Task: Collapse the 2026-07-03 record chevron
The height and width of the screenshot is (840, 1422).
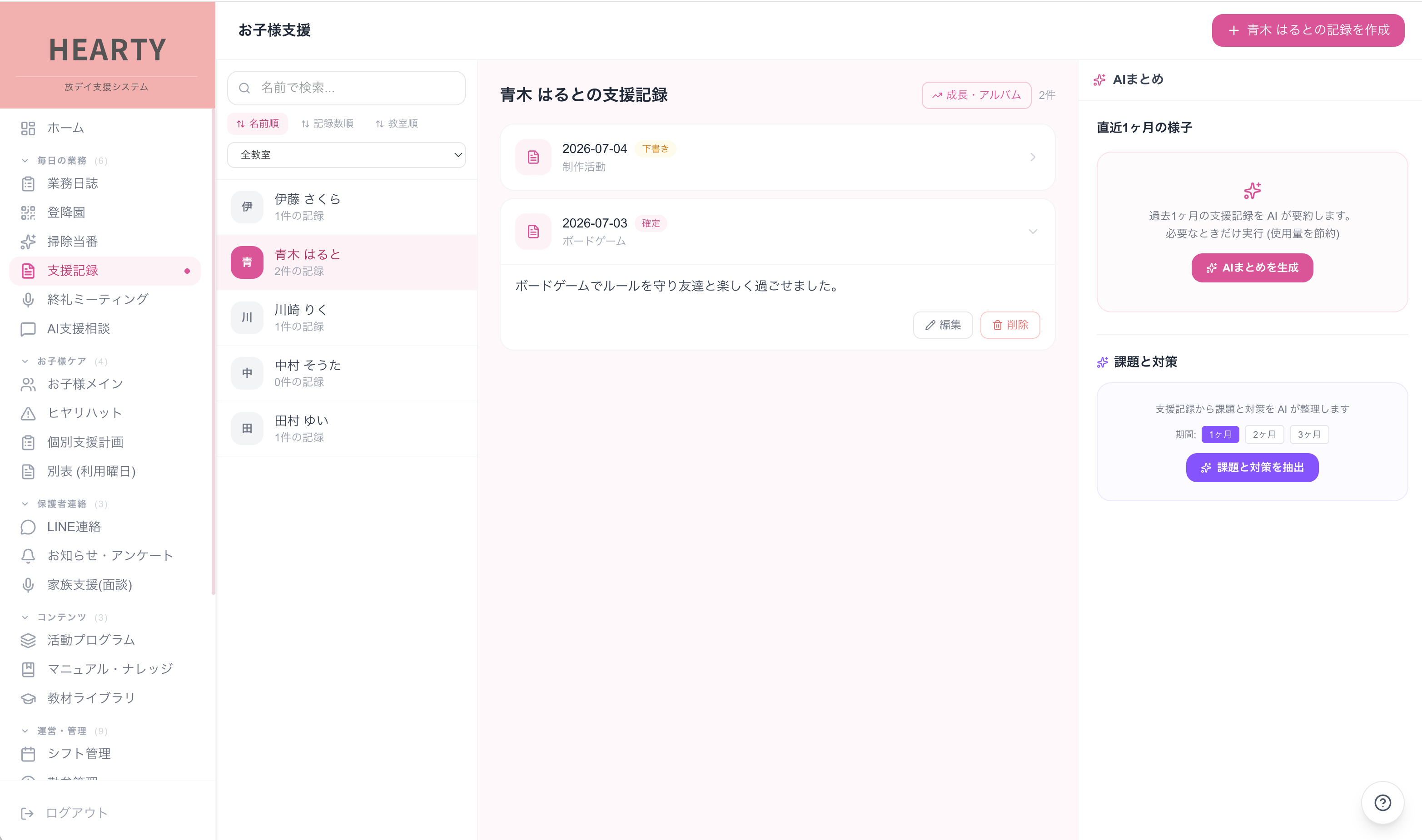Action: point(1032,232)
